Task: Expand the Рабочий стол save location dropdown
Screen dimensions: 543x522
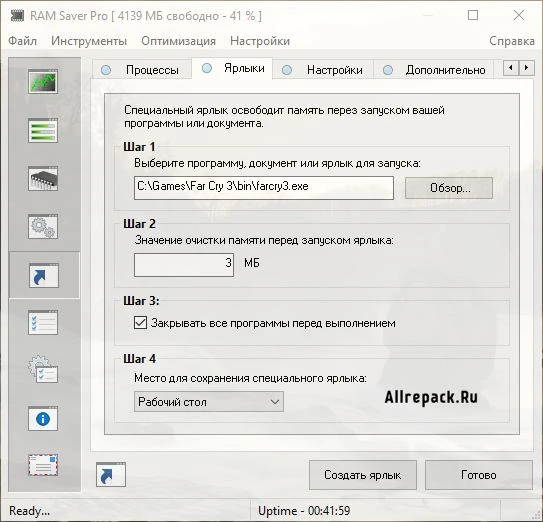Action: (x=209, y=402)
